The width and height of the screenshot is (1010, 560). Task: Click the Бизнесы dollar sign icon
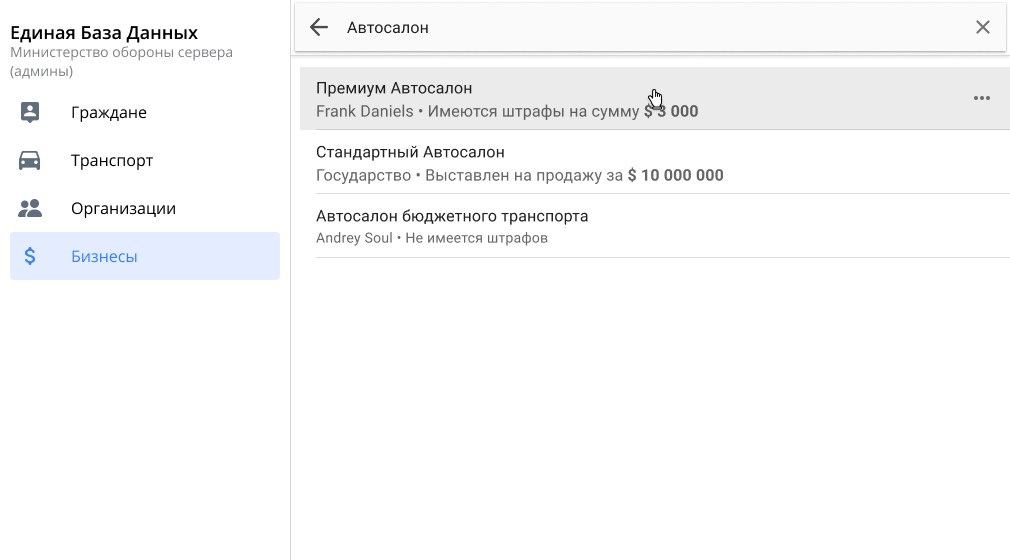30,256
